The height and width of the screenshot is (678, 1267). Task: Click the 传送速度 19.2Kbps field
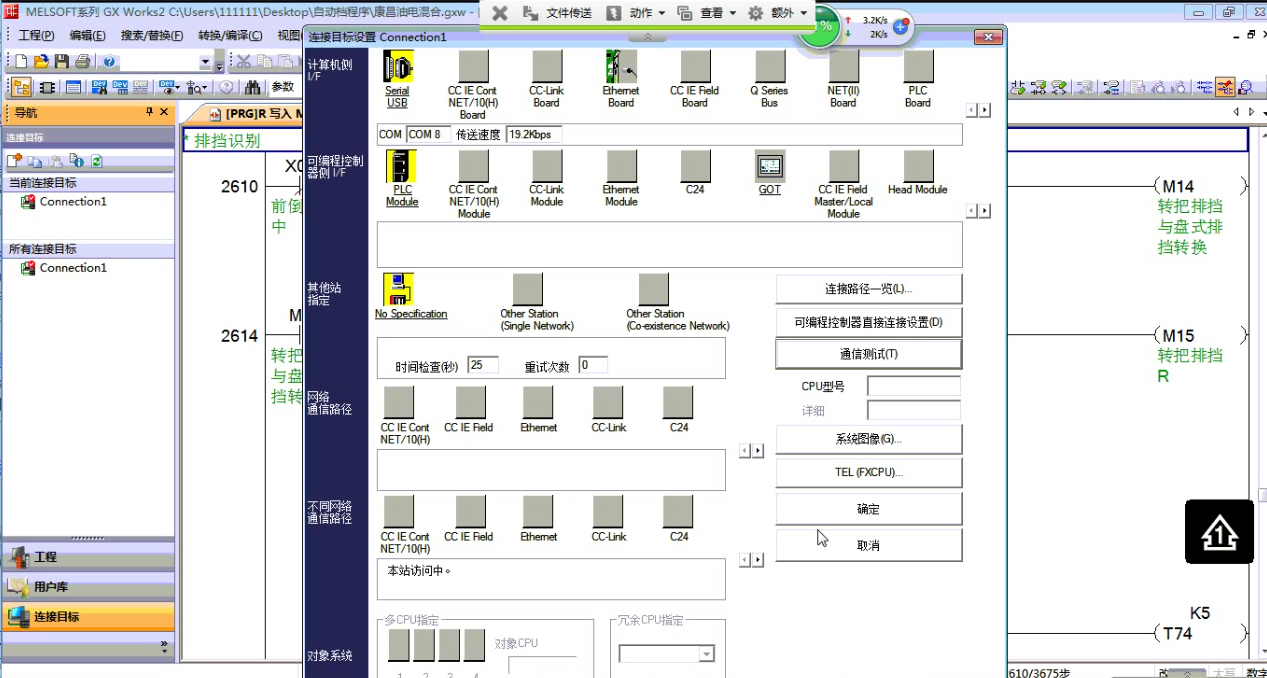coord(534,134)
